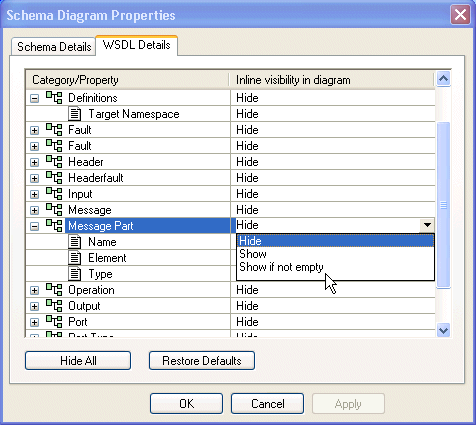
Task: Click the Hide value for Target Namespace
Action: coord(247,114)
